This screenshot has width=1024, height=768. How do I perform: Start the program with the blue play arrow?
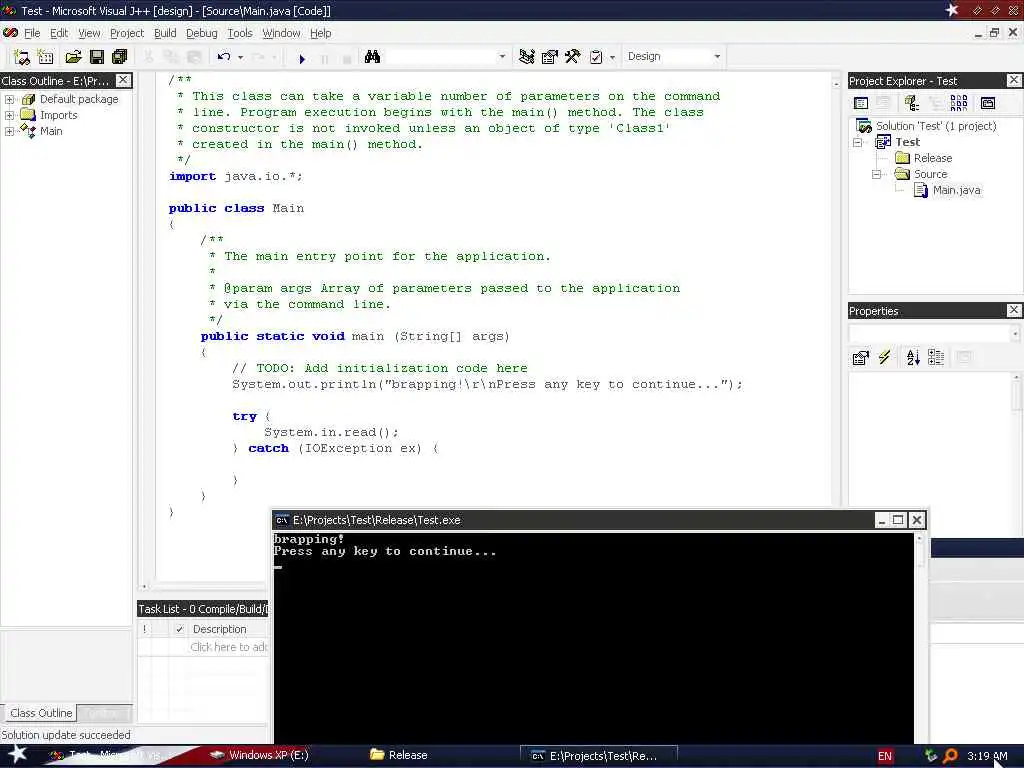(302, 59)
